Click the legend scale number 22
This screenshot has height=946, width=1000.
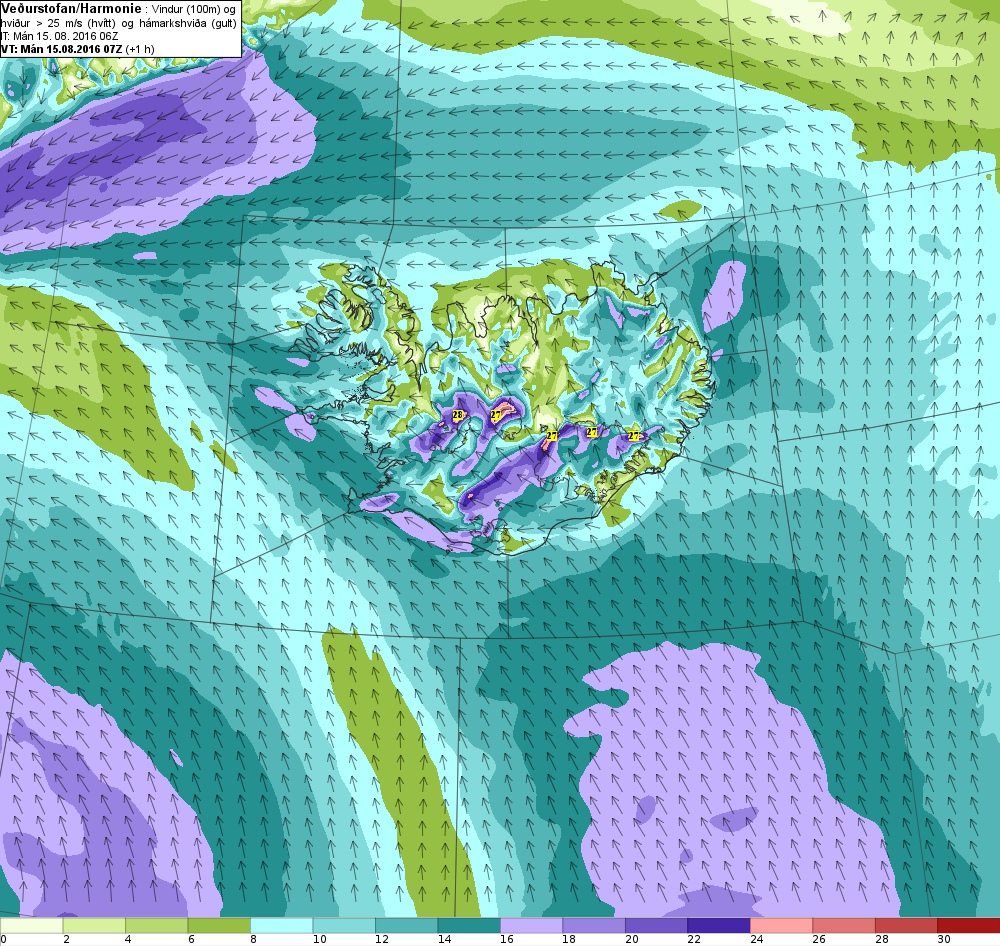695,939
